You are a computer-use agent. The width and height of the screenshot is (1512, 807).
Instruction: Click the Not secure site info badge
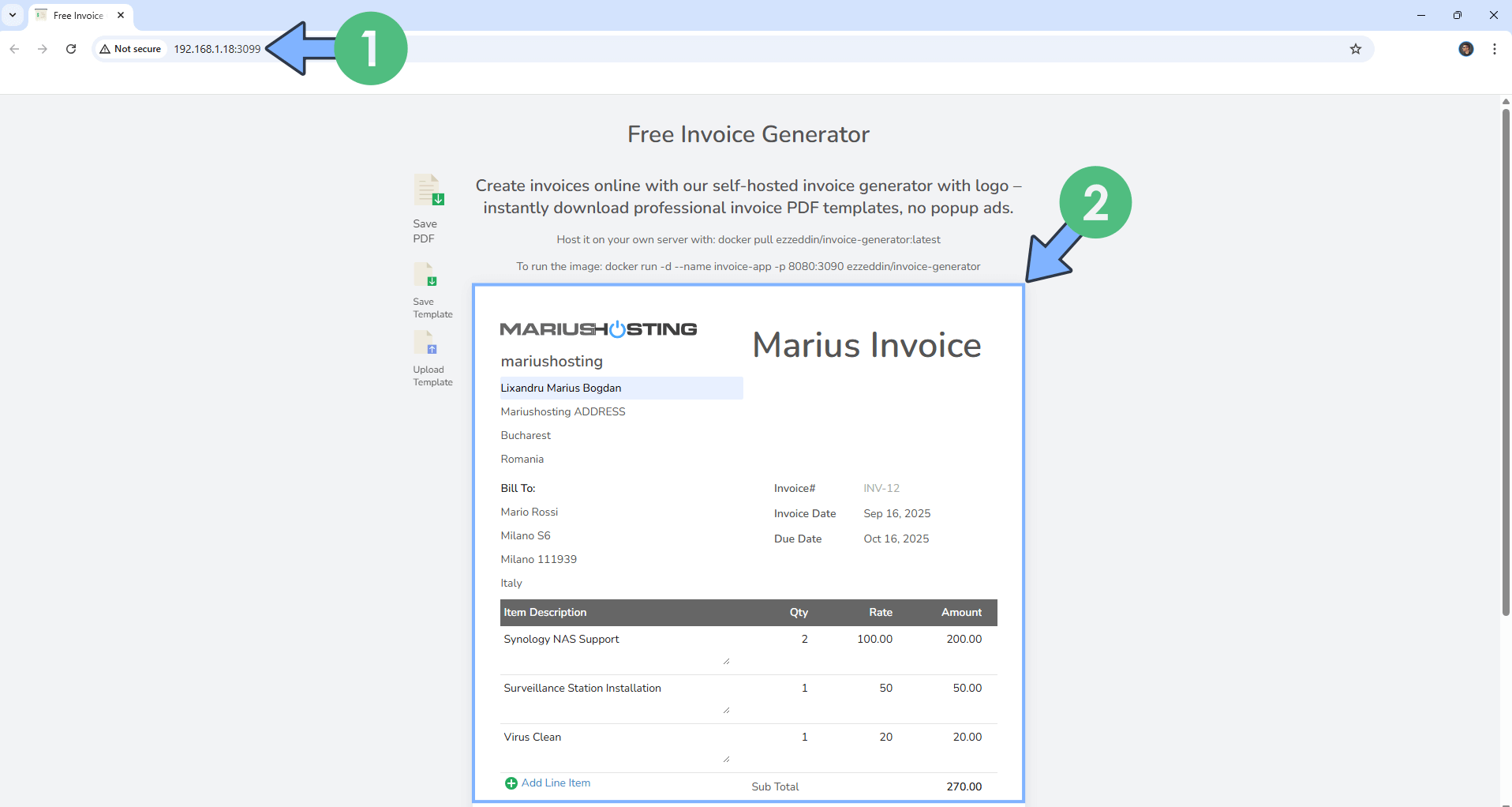coord(130,49)
